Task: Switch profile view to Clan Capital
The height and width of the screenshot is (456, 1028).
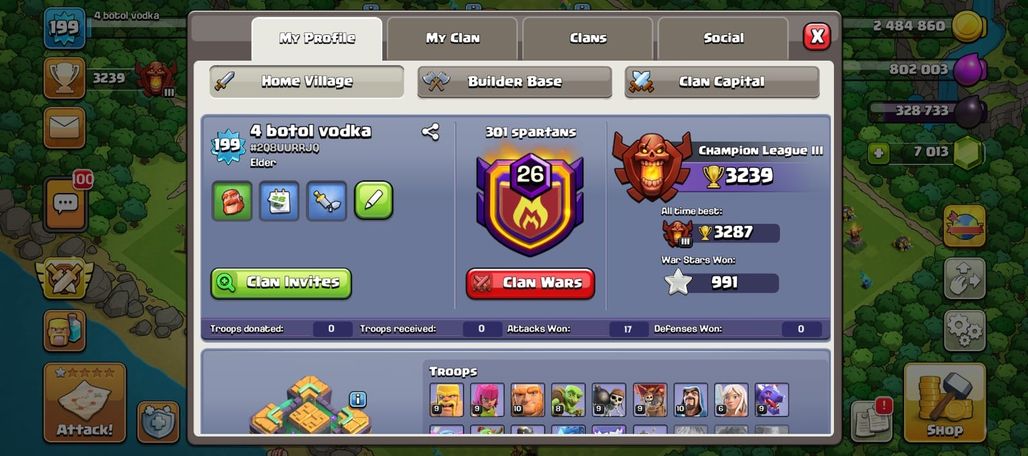Action: [722, 82]
